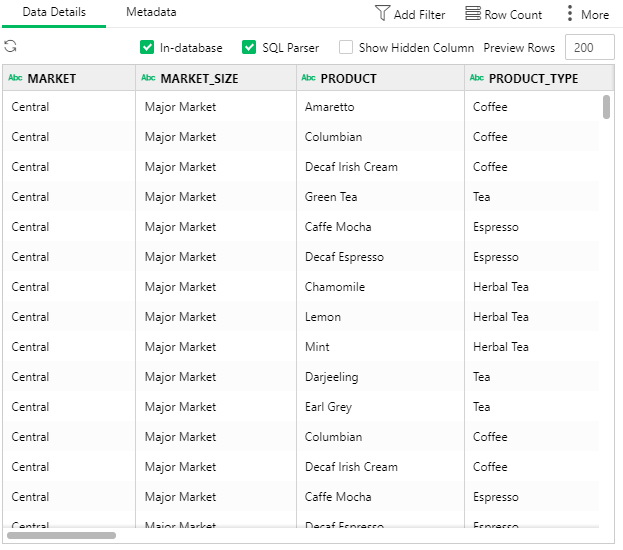Screen dimensions: 623x550
Task: Click the Abc type icon for PRODUCT_TYPE column
Action: pos(477,78)
